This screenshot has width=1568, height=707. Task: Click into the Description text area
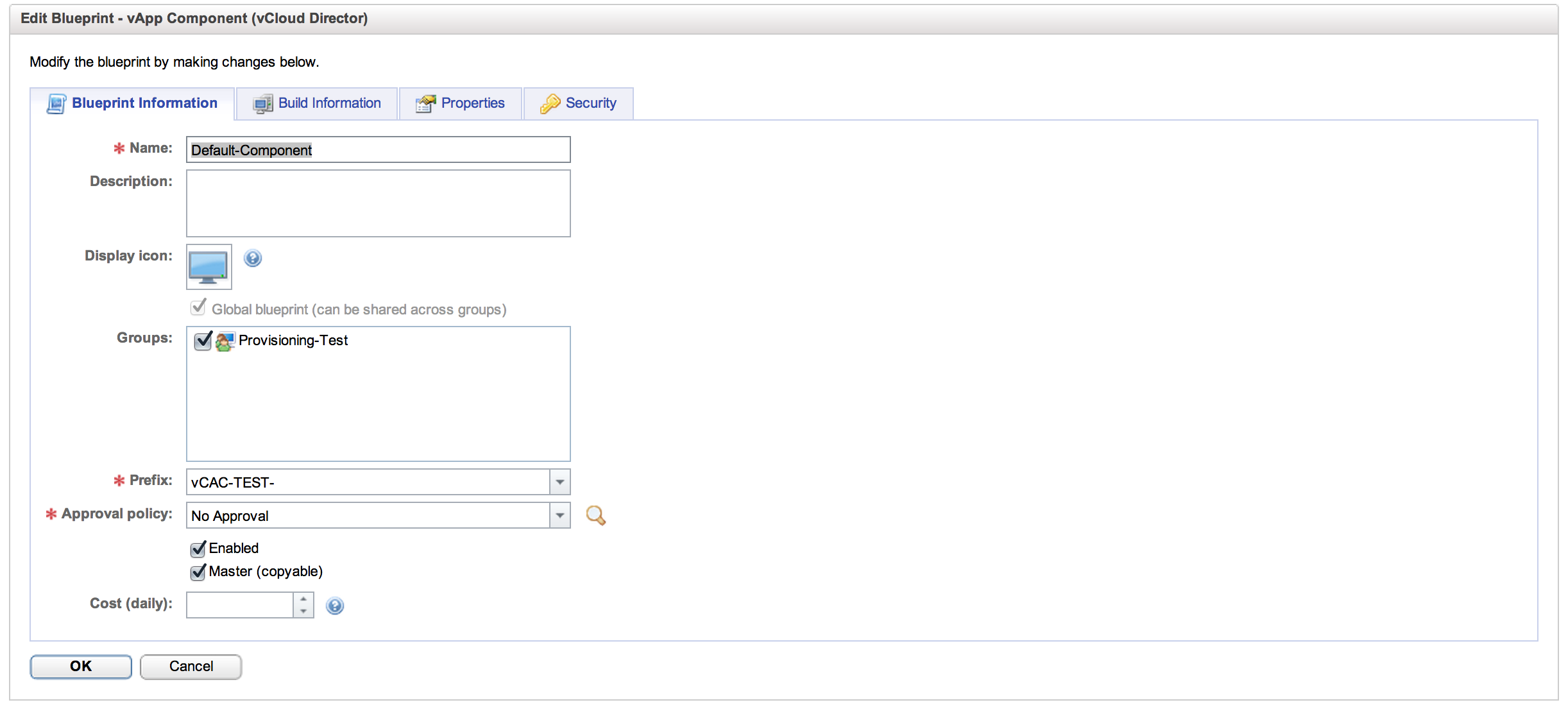[x=378, y=203]
